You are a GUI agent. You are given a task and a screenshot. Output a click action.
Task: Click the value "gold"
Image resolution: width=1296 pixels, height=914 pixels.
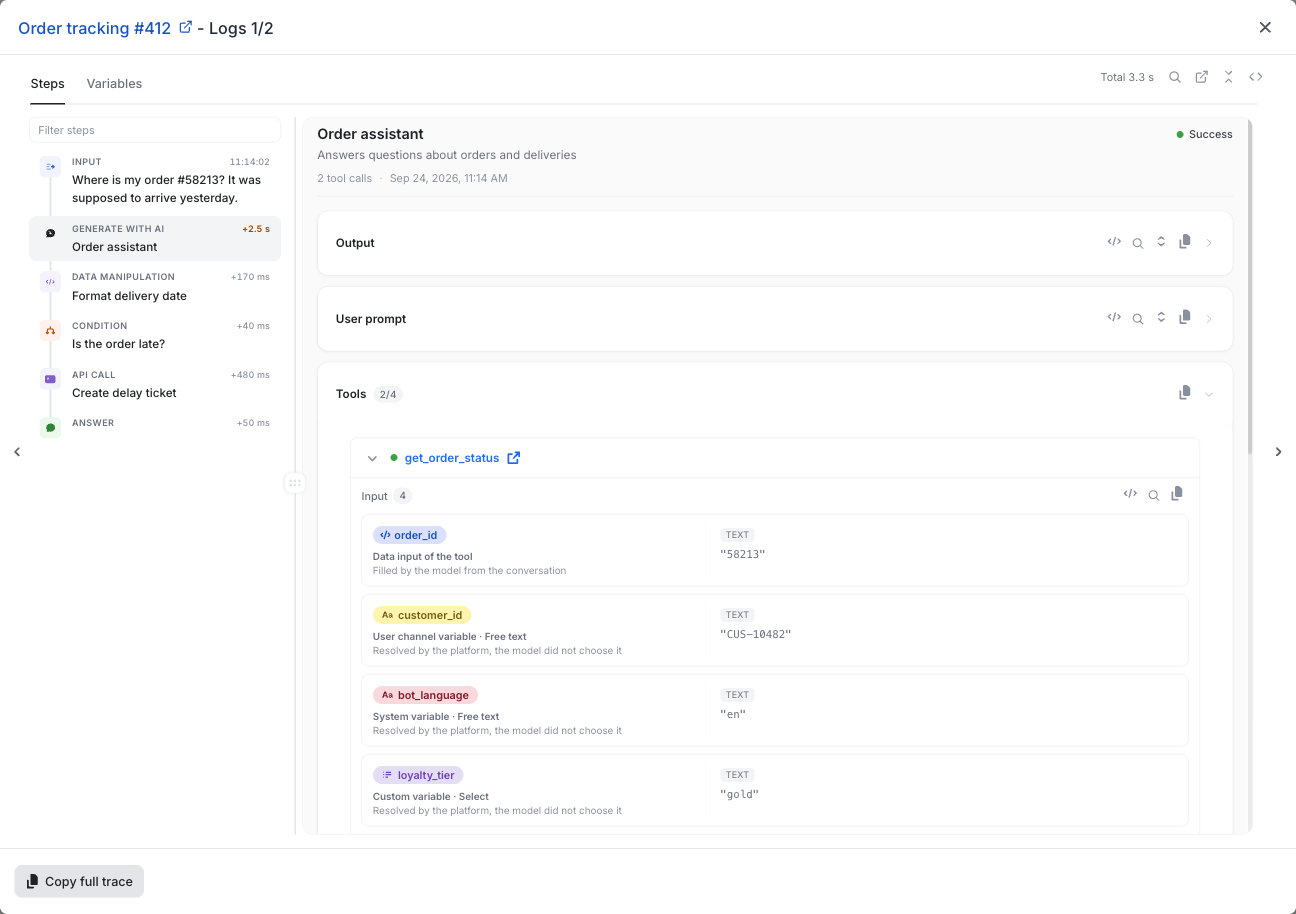click(740, 794)
